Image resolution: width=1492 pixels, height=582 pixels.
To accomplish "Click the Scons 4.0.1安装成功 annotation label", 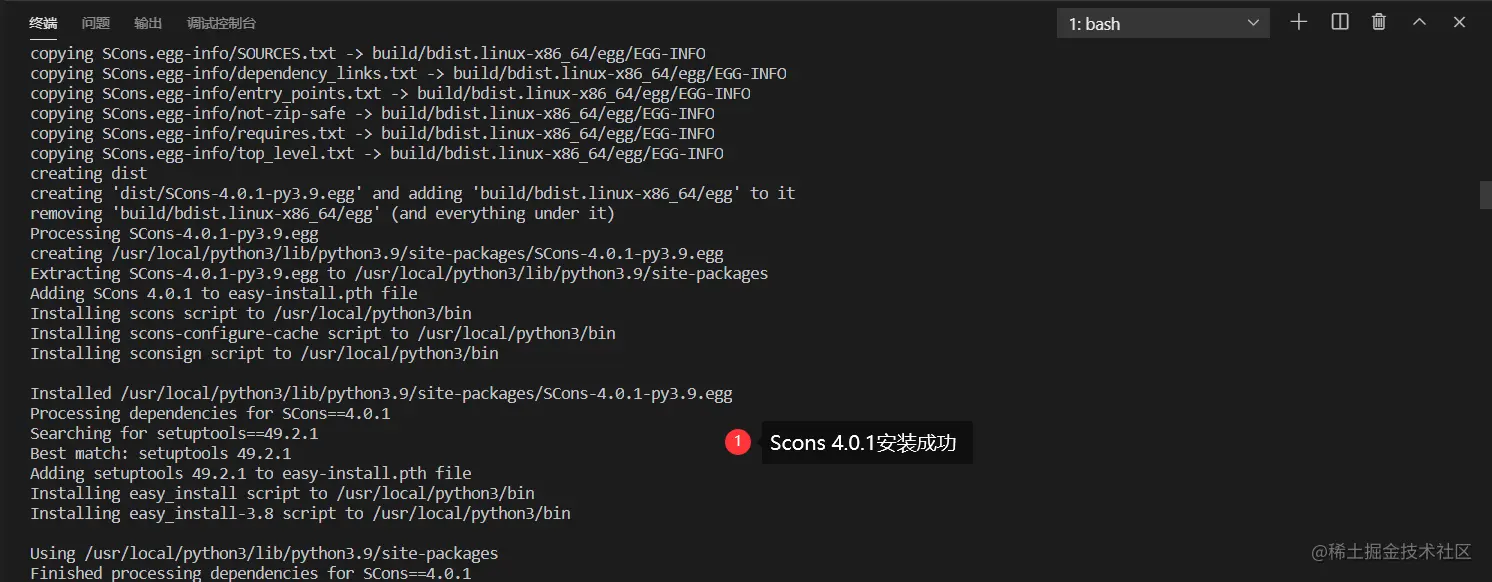I will coord(863,443).
